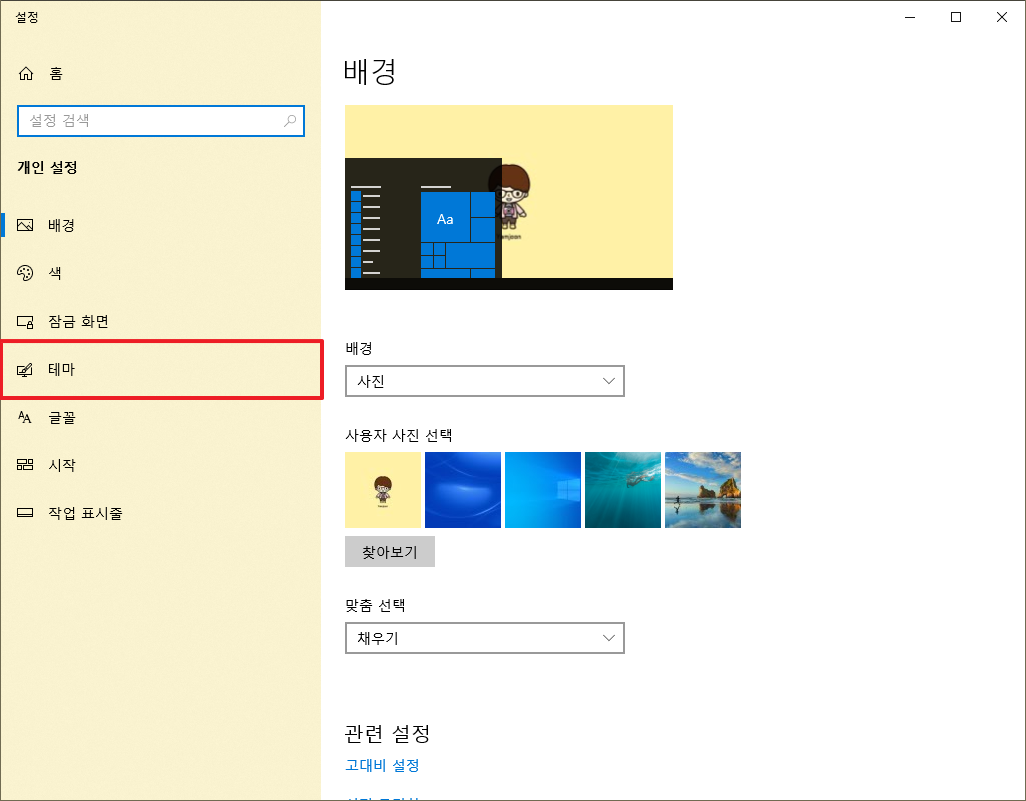Open the 색 settings section
This screenshot has height=801, width=1026.
(x=160, y=273)
